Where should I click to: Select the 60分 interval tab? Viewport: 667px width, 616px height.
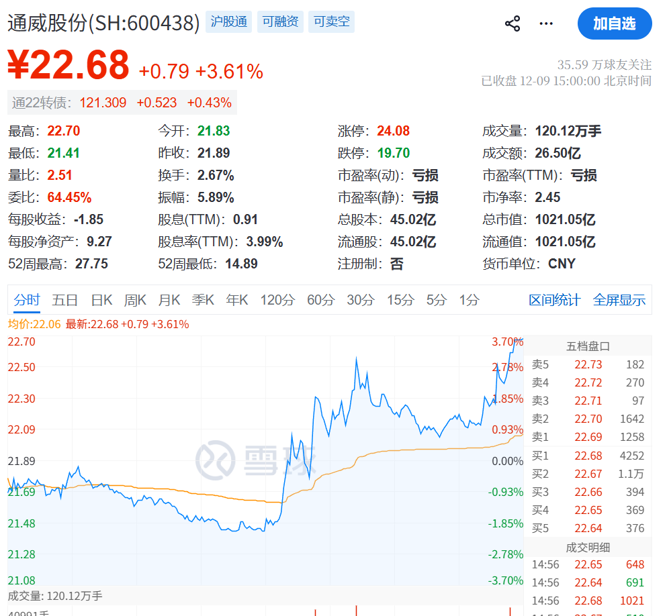pos(320,299)
